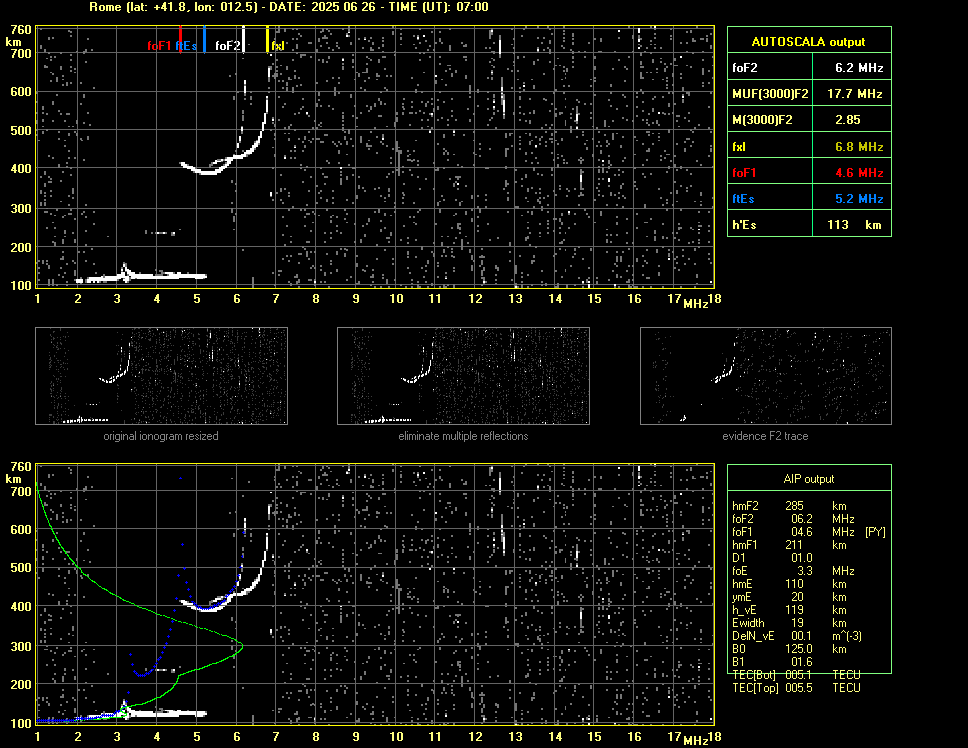The width and height of the screenshot is (968, 748).
Task: Open the eliminate multiple reflections thumbnail
Action: click(x=463, y=376)
